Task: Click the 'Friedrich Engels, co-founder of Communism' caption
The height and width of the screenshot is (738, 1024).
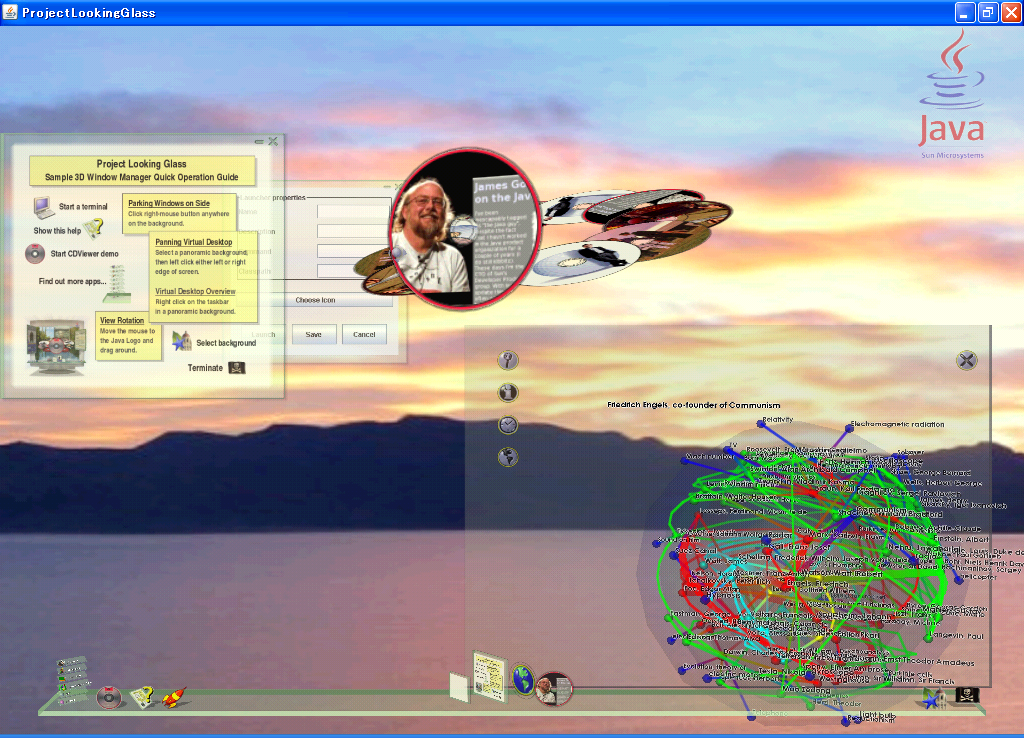Action: coord(694,405)
